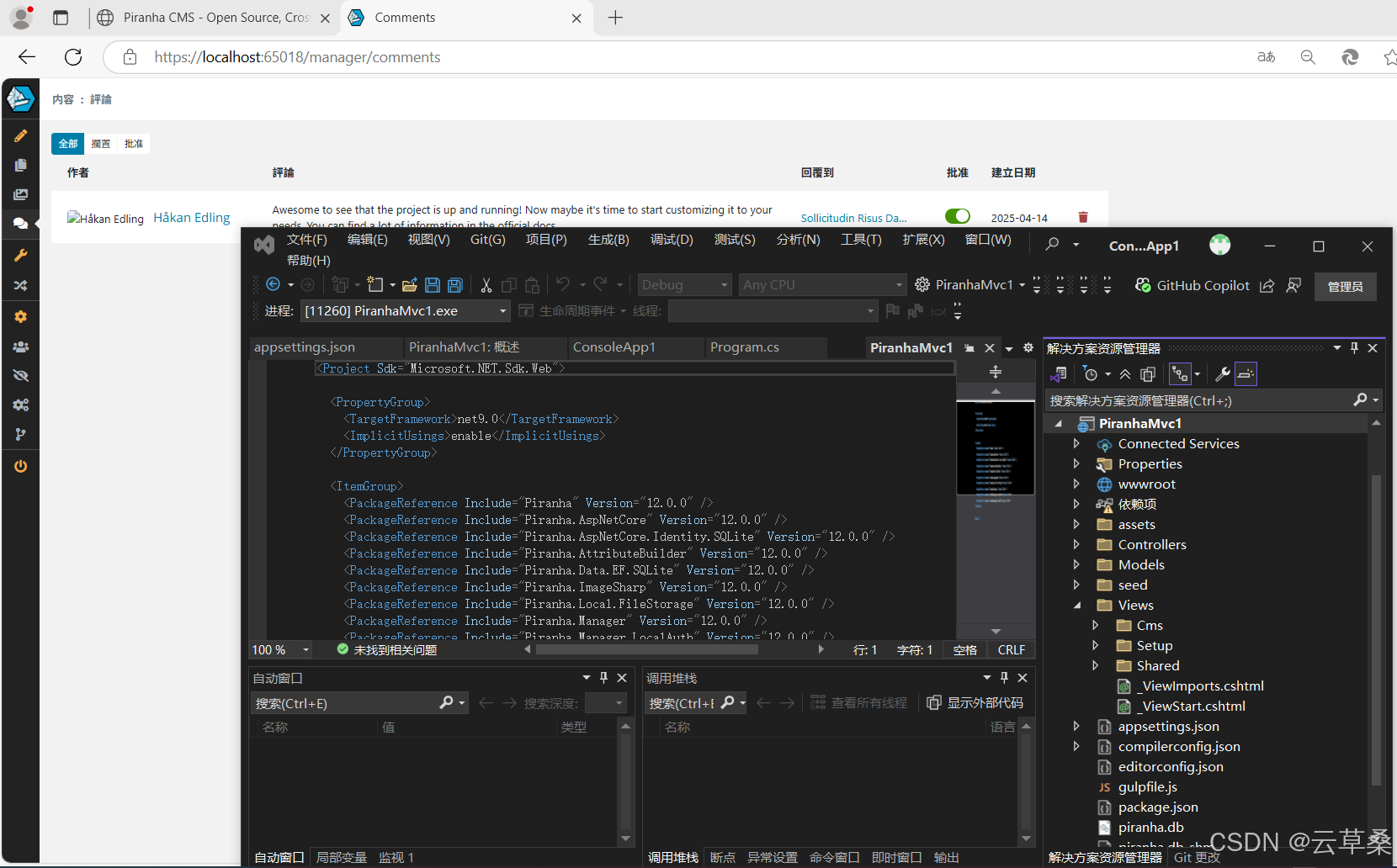Expand the Cms folder under Views

point(1095,625)
